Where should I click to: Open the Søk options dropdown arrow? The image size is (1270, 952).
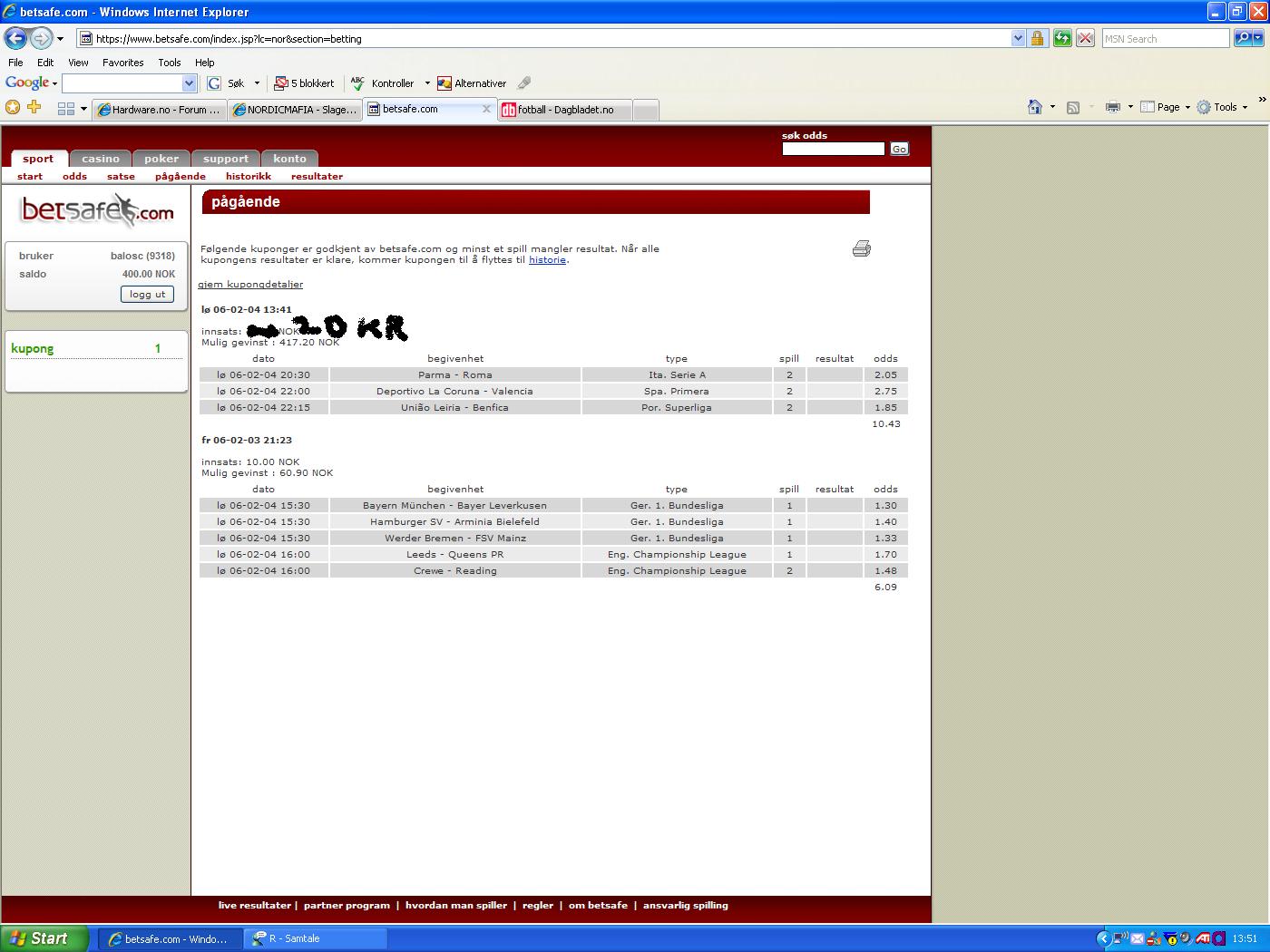pos(257,83)
